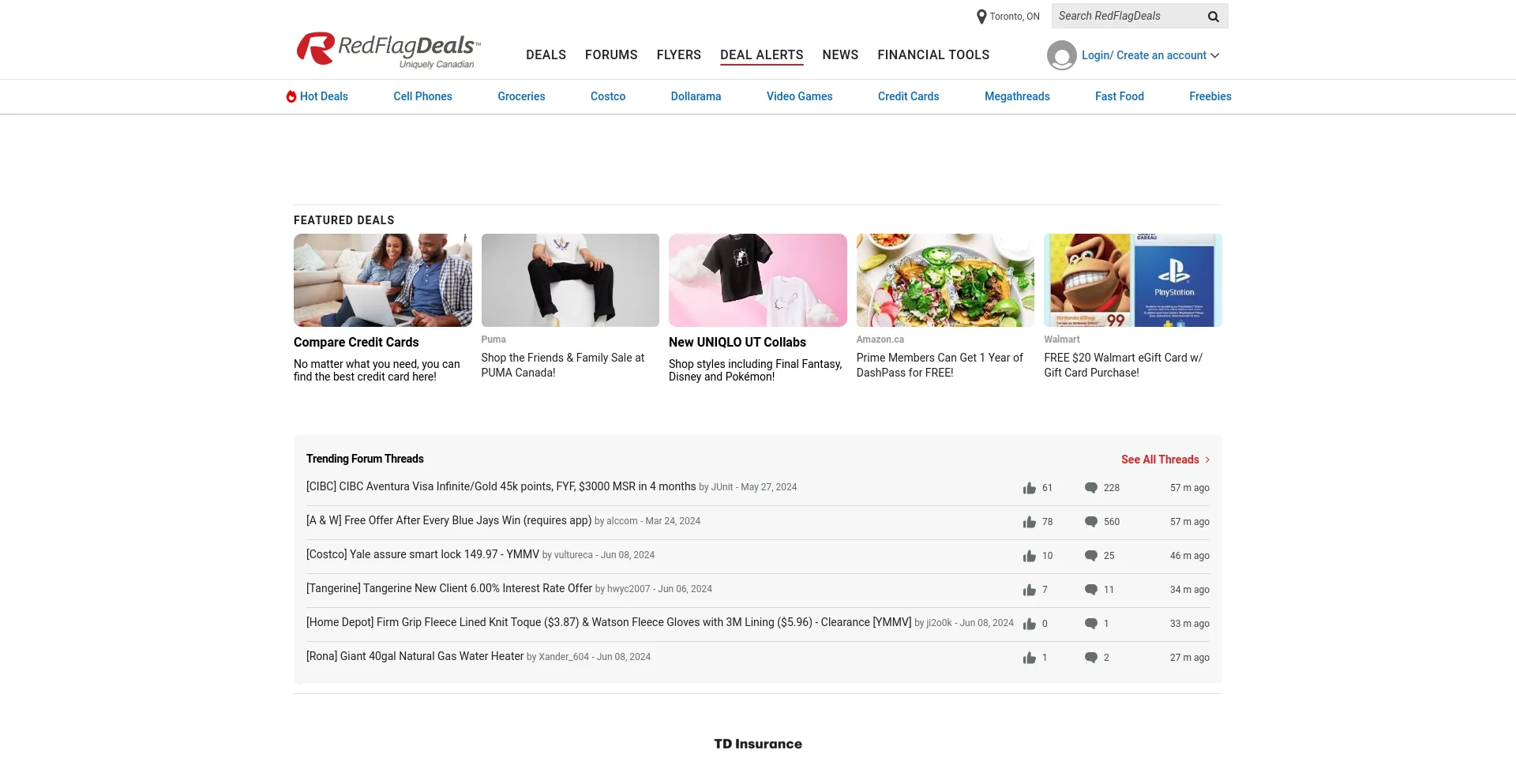This screenshot has height=784, width=1516.
Task: Open A & W Free Offer Blue Jays thread
Action: click(448, 520)
